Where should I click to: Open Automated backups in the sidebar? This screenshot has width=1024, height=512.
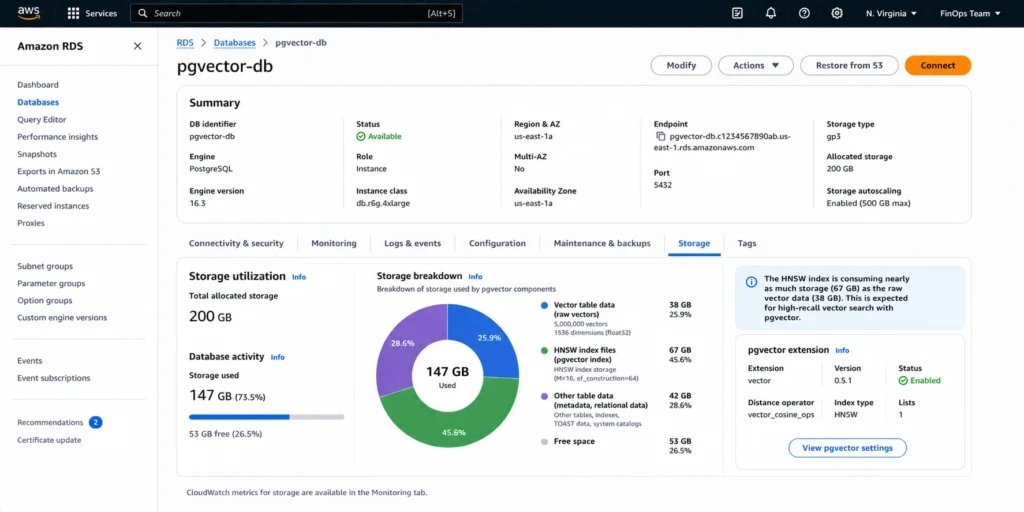tap(56, 189)
